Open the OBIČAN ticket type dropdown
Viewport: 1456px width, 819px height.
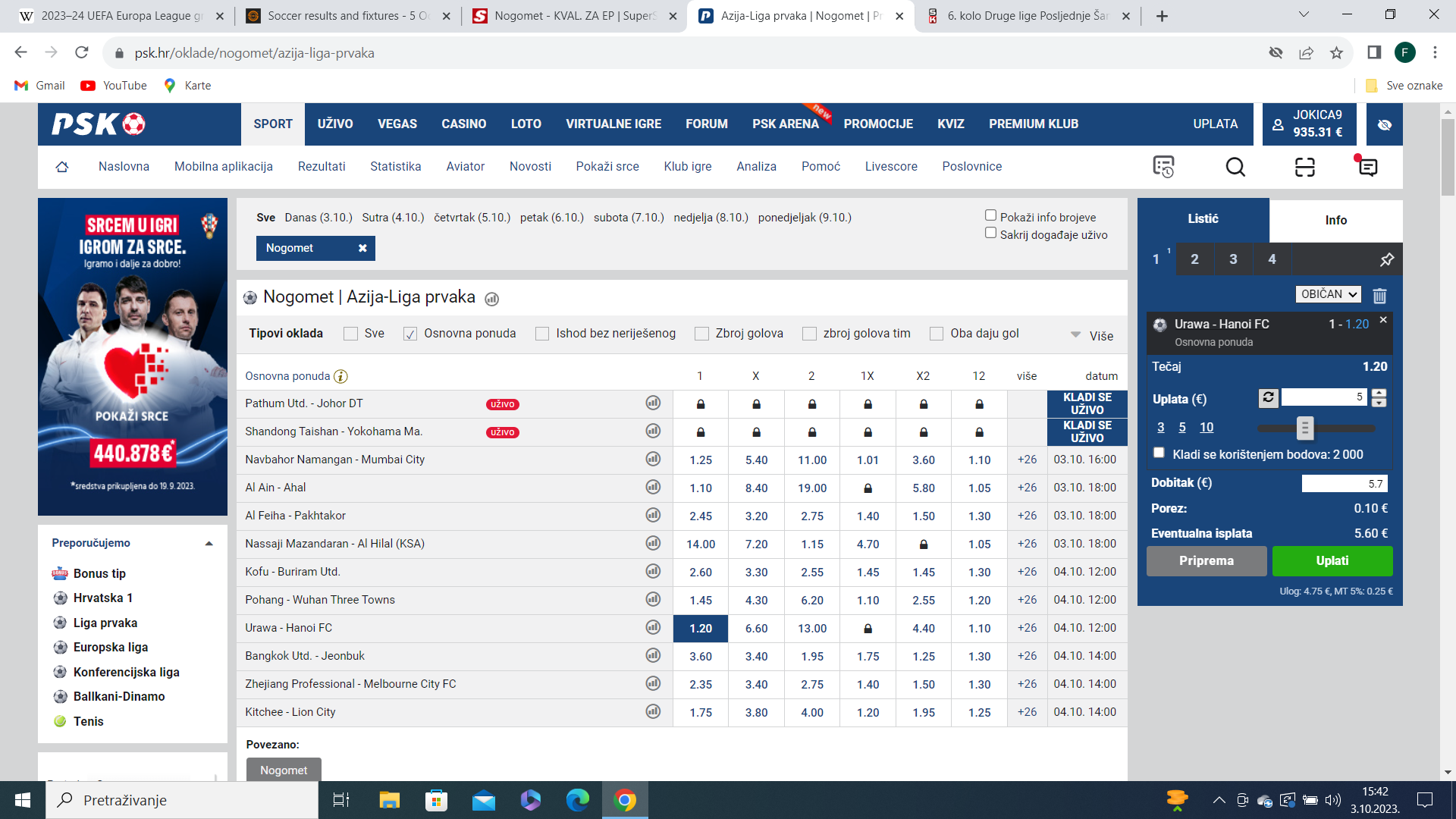tap(1328, 294)
